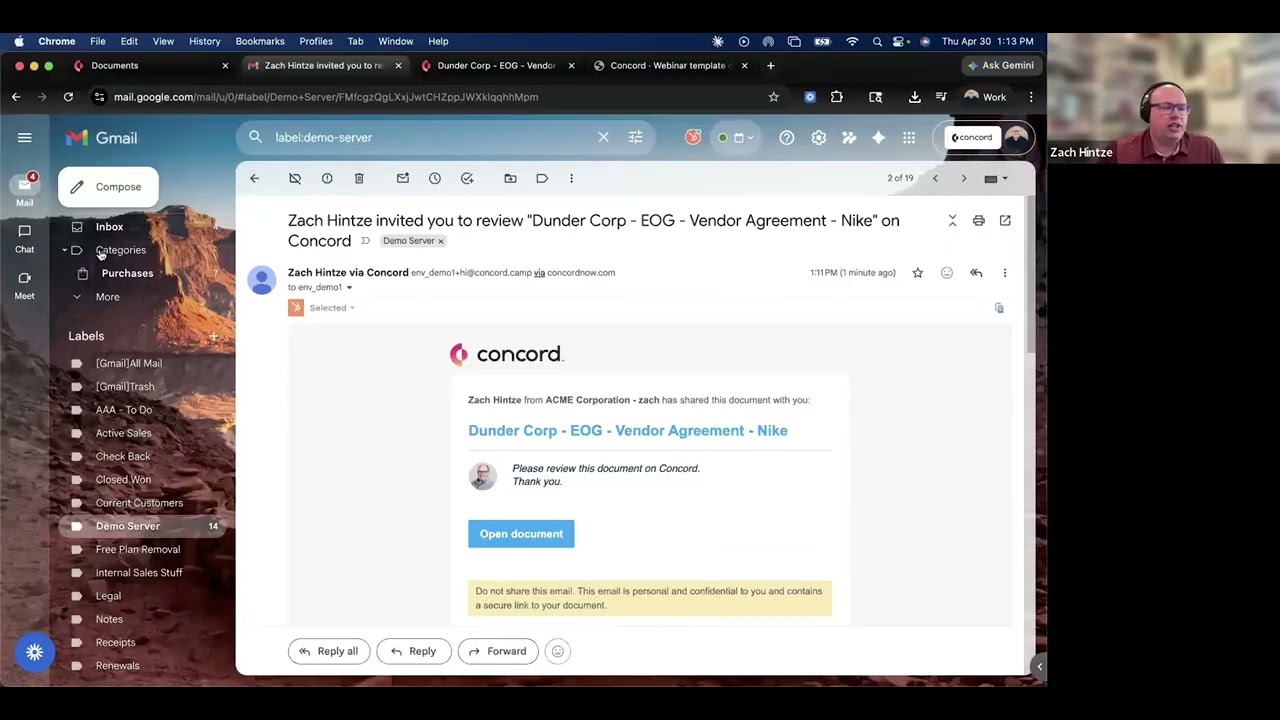
Task: Open the Labels icon in toolbar
Action: [x=542, y=178]
